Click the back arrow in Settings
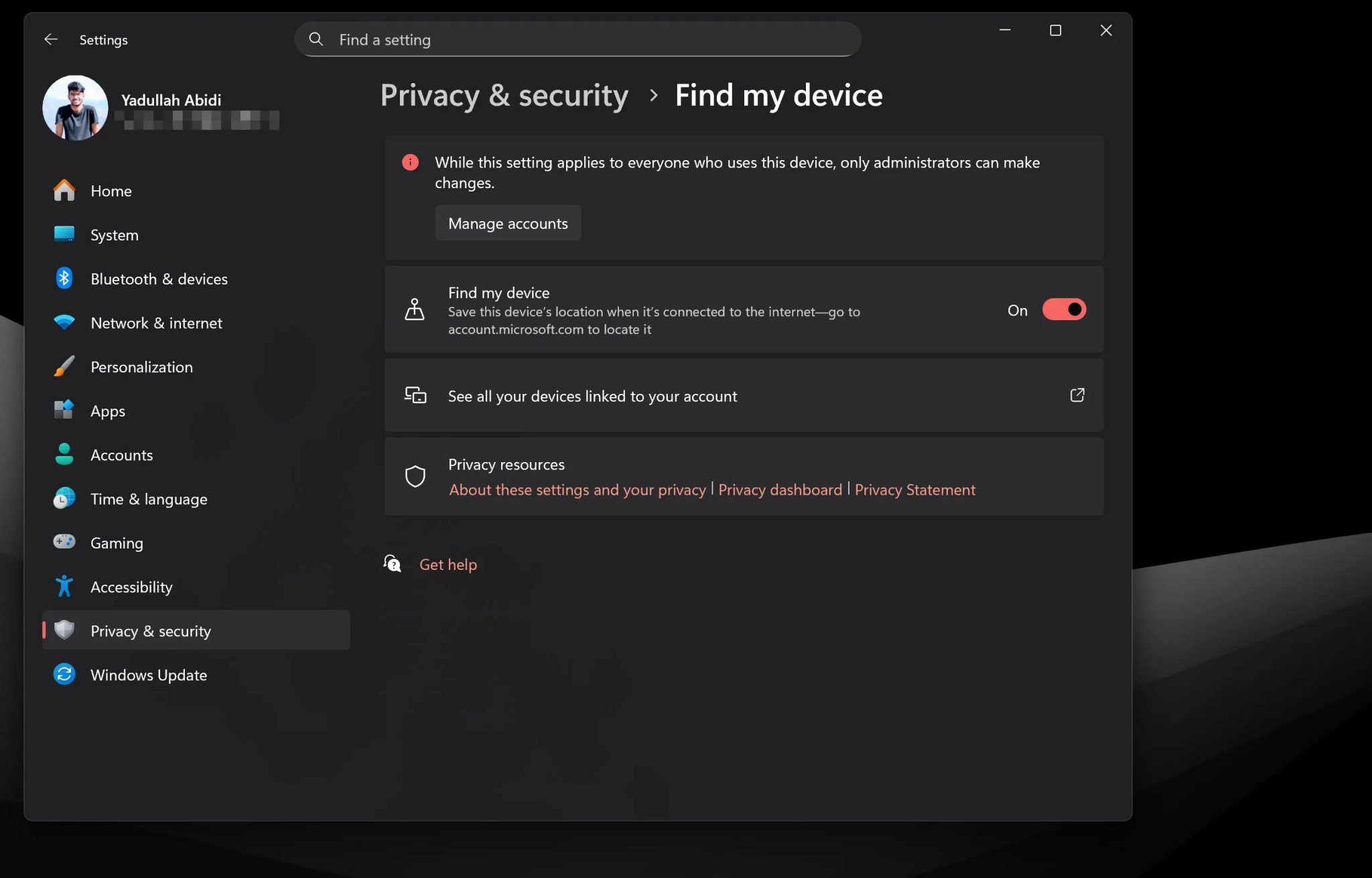This screenshot has height=878, width=1372. (x=51, y=39)
